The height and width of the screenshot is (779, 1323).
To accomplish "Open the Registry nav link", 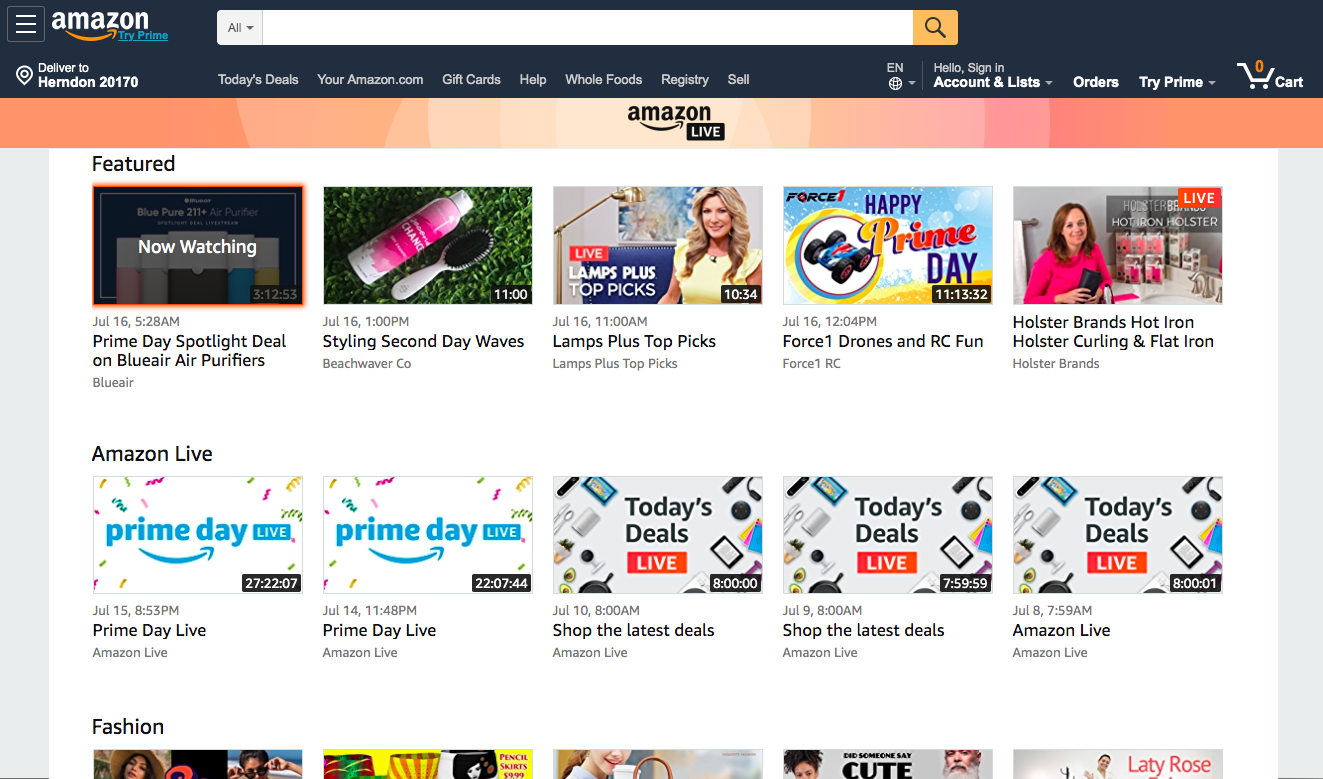I will 685,79.
